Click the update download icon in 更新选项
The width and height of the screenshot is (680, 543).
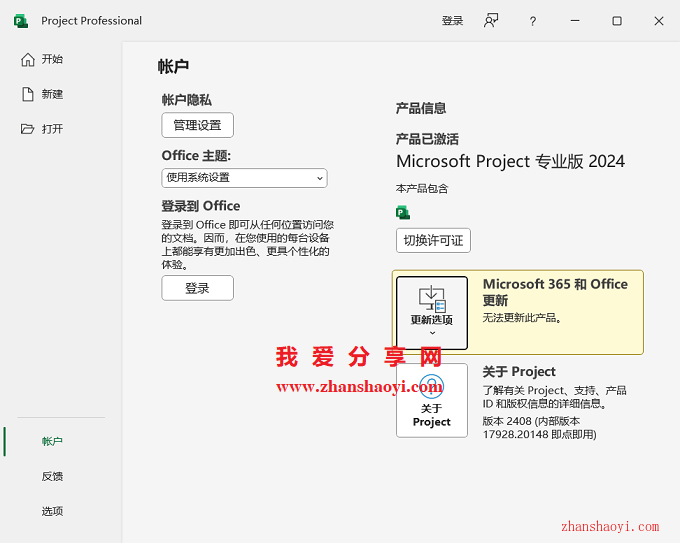pos(432,298)
